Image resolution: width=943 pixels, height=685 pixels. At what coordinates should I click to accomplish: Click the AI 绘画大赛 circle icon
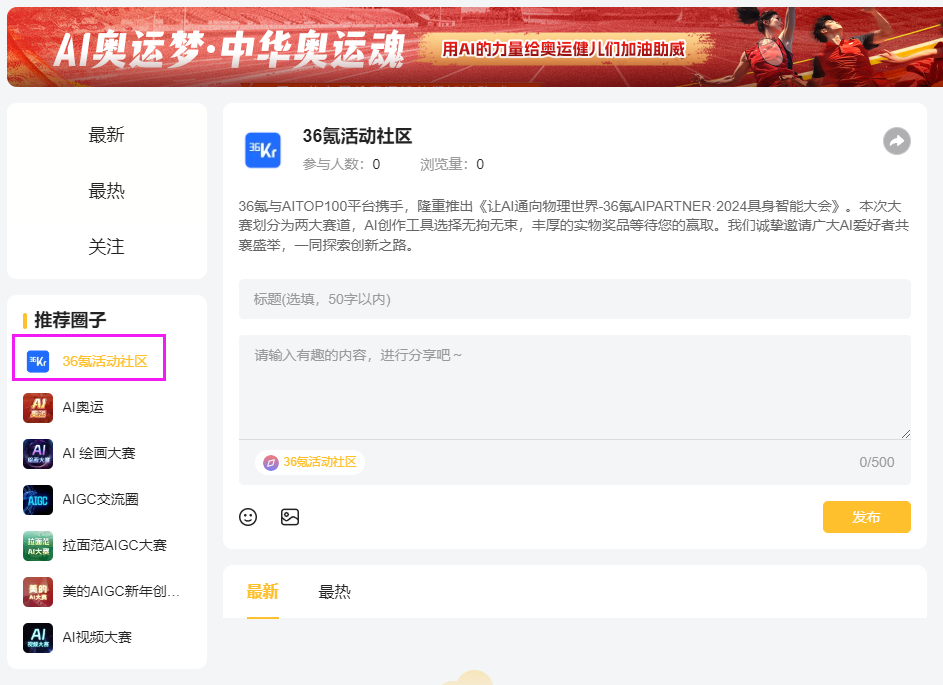tap(37, 453)
